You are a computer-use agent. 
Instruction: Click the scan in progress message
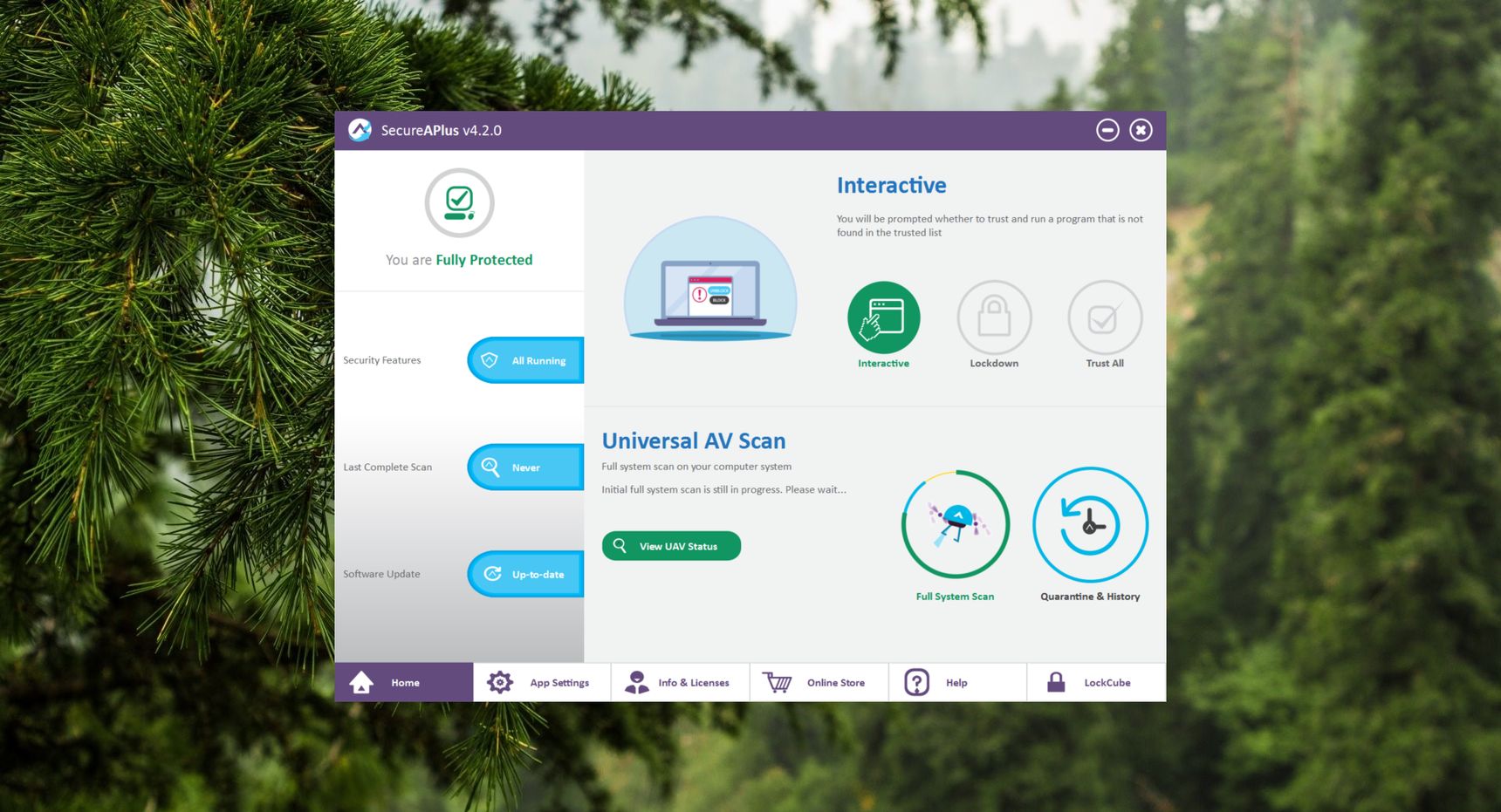(x=723, y=489)
